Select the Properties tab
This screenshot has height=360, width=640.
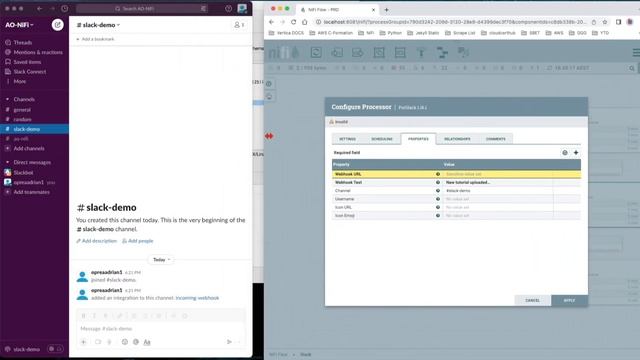pyautogui.click(x=418, y=139)
